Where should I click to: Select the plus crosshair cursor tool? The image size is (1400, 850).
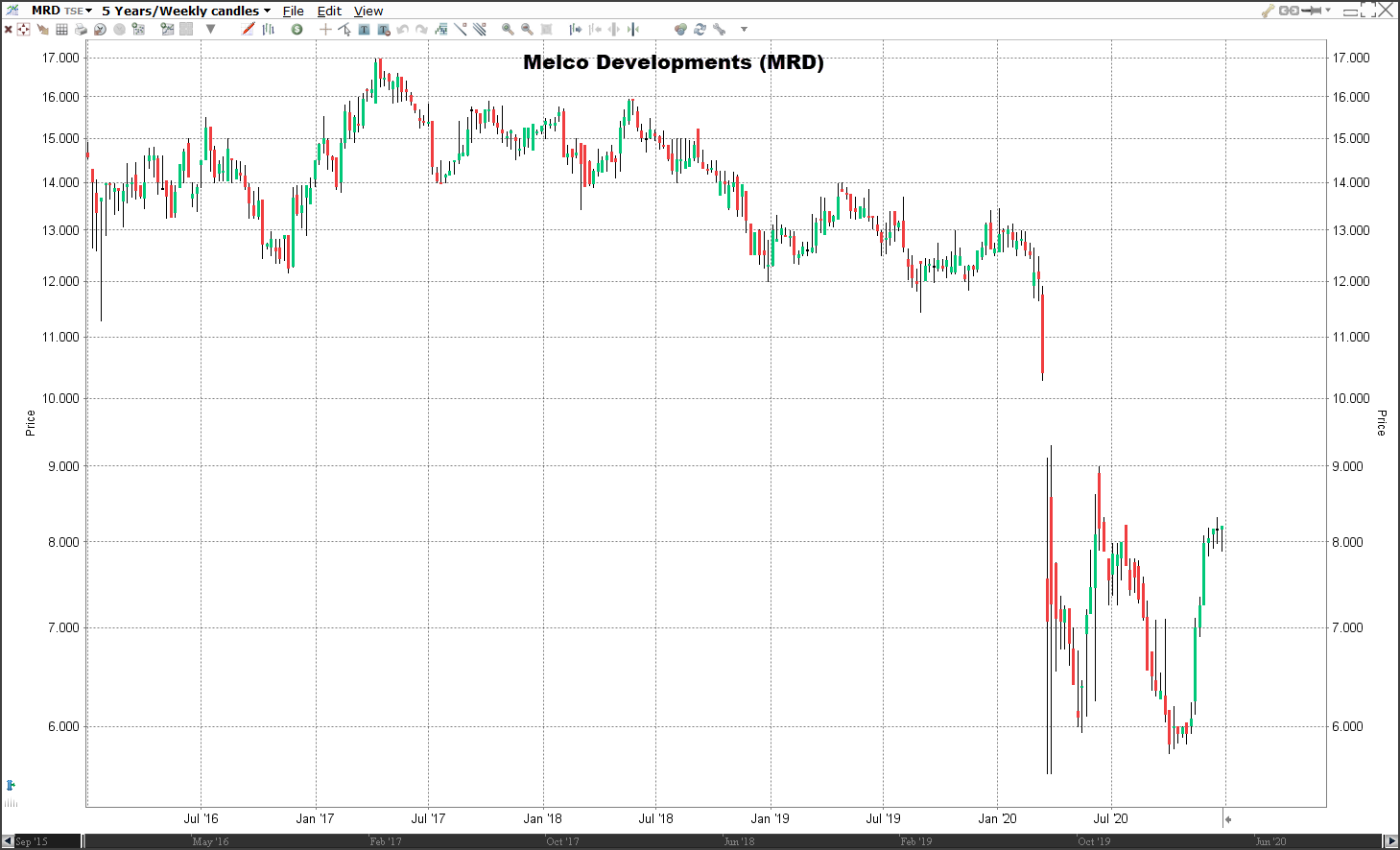(x=325, y=29)
